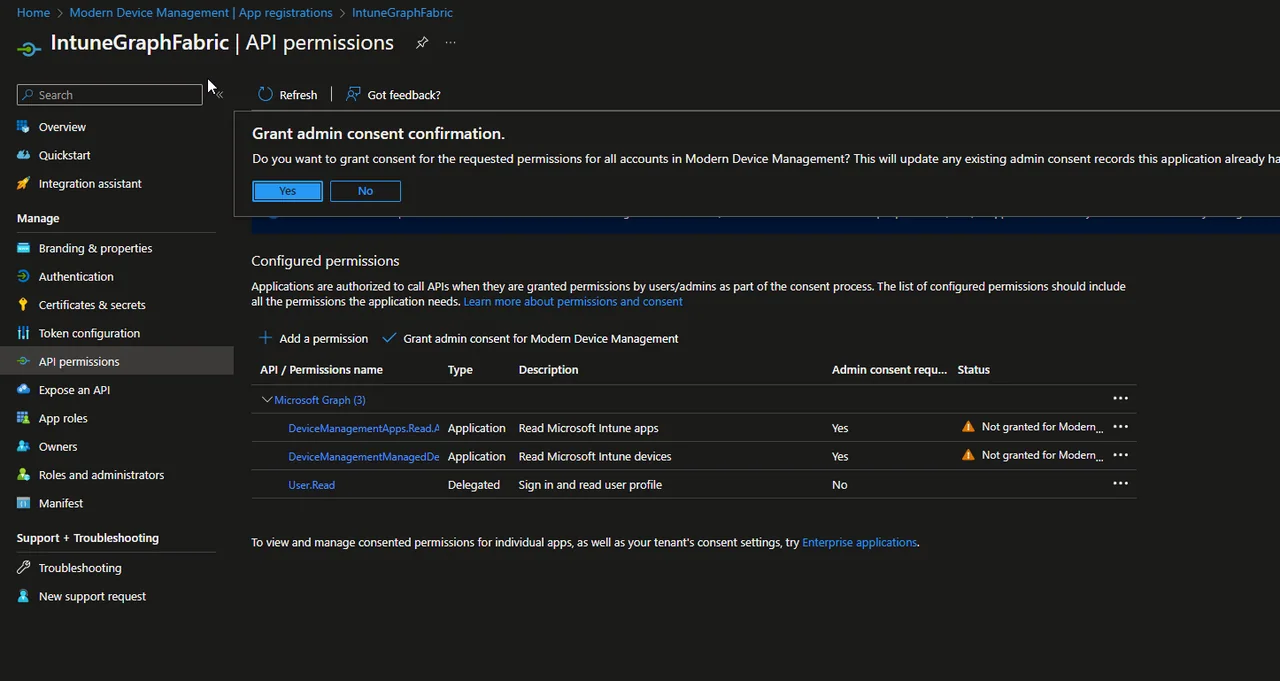Open Enterprise applications link

[x=860, y=542]
